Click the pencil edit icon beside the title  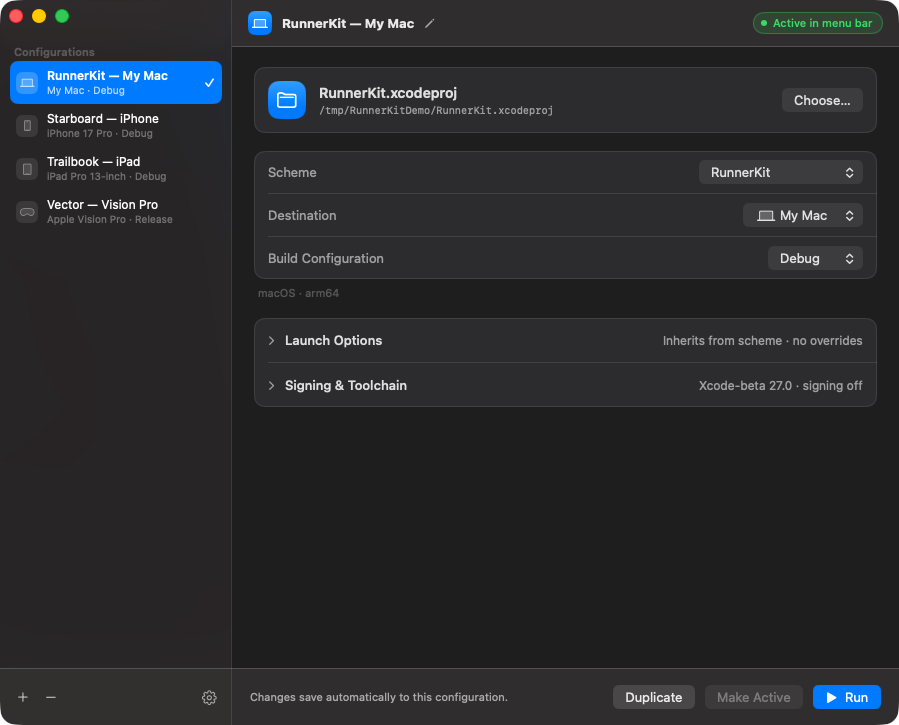(429, 23)
